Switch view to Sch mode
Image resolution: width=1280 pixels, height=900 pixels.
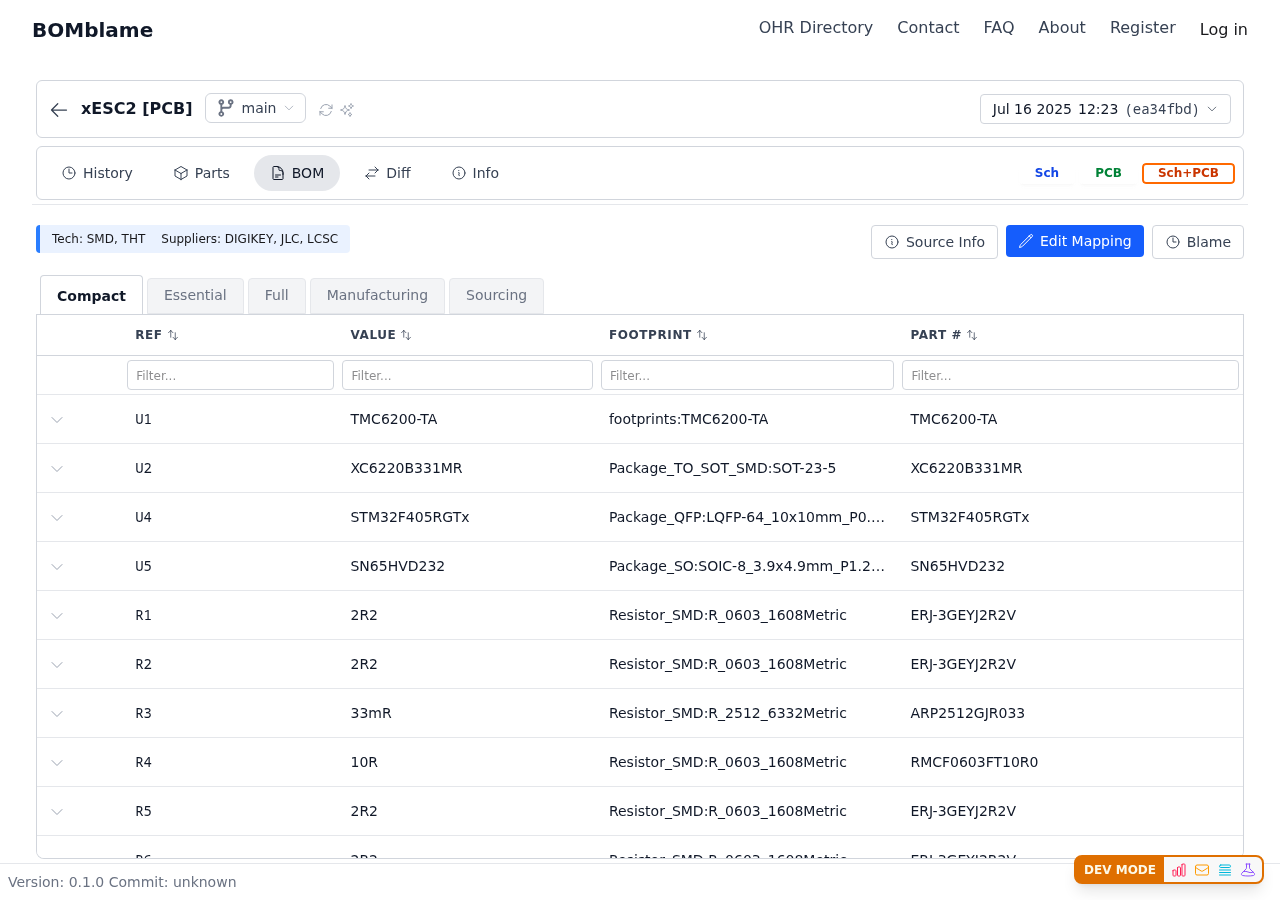click(x=1046, y=173)
